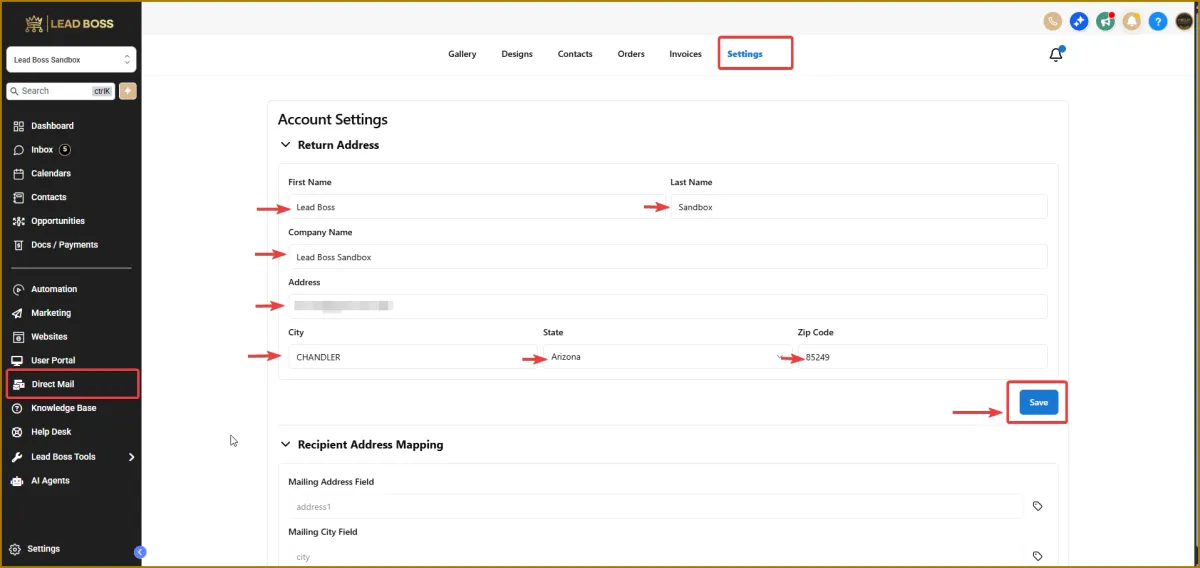Click the notification bell beside Settings tab
The width and height of the screenshot is (1200, 568).
click(x=1056, y=55)
